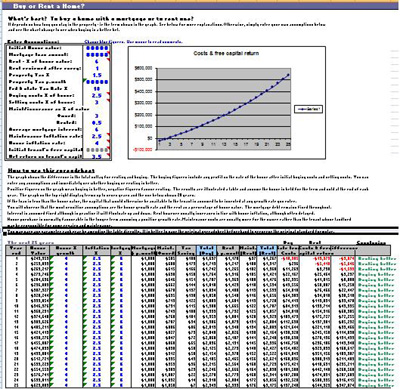Select the Owned maintenance value 3
The image size is (400, 389).
[97, 116]
